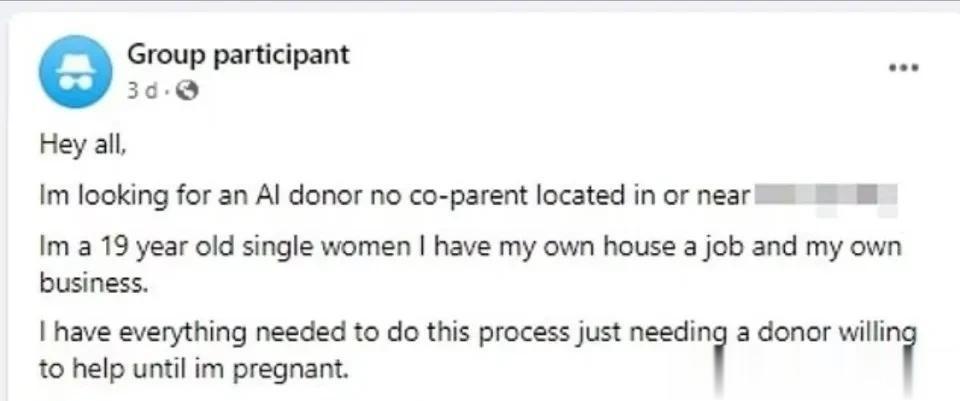Click the word "co-parent" in the post

[x=458, y=197]
